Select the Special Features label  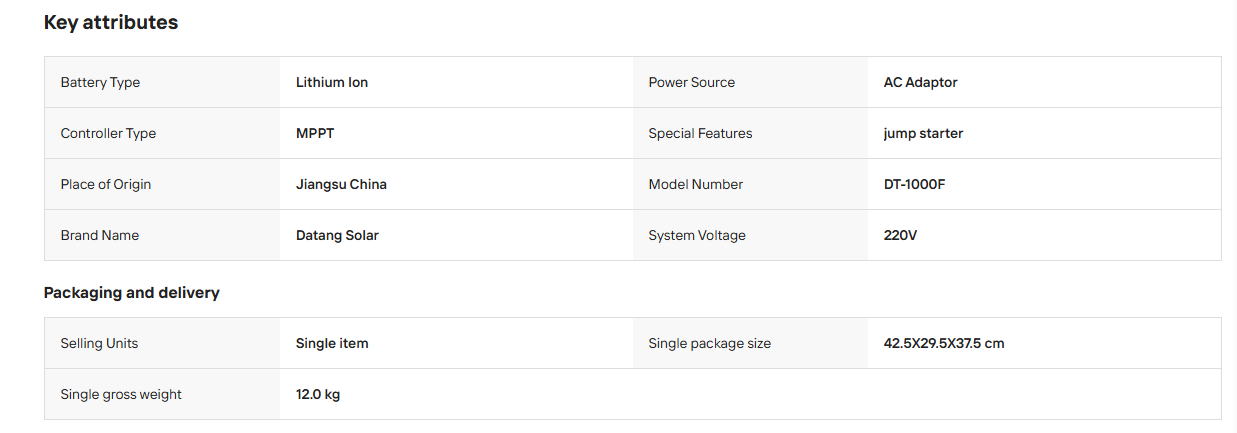700,133
